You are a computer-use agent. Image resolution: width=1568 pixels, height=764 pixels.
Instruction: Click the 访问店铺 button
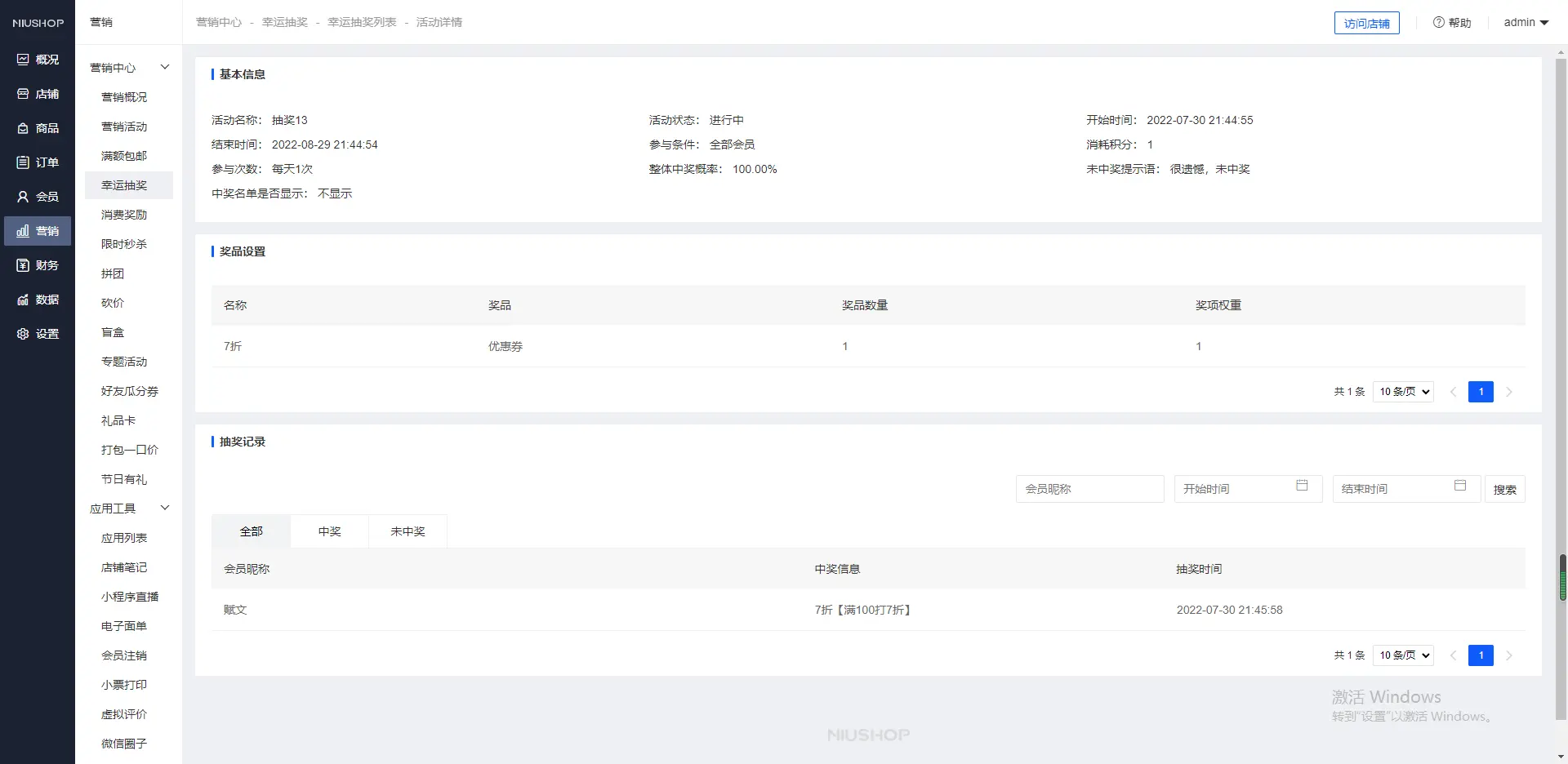pos(1366,24)
